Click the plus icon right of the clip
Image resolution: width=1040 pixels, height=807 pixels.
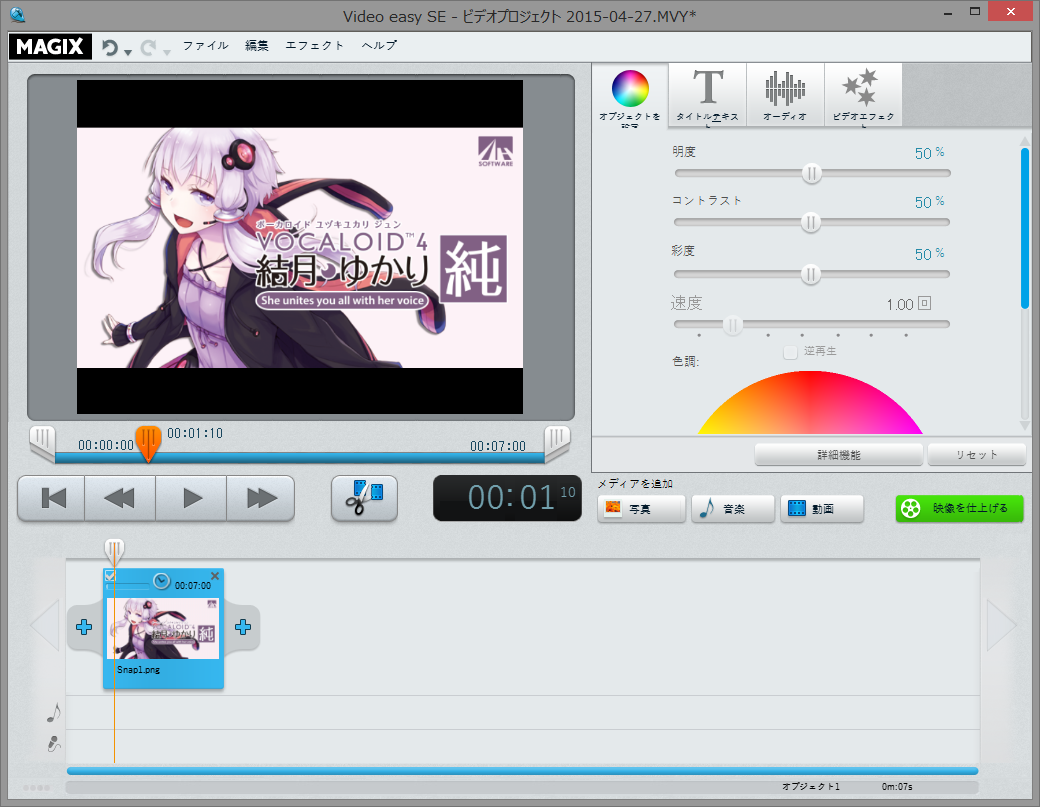tap(243, 627)
